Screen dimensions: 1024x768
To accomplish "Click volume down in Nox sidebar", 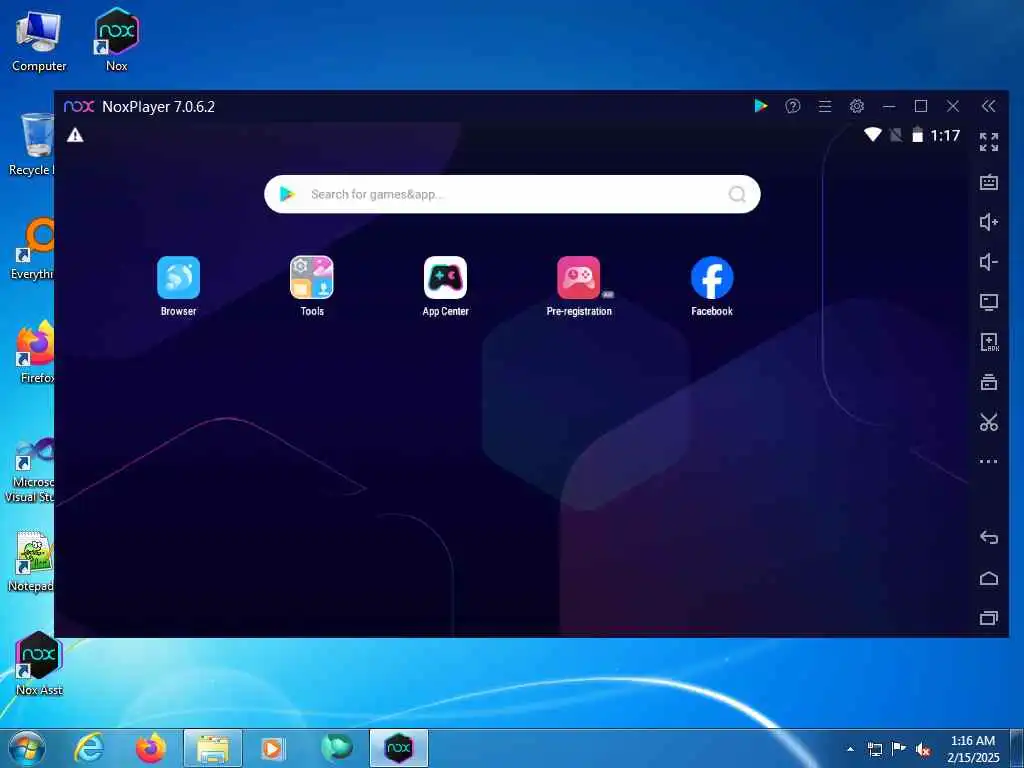I will pos(989,262).
